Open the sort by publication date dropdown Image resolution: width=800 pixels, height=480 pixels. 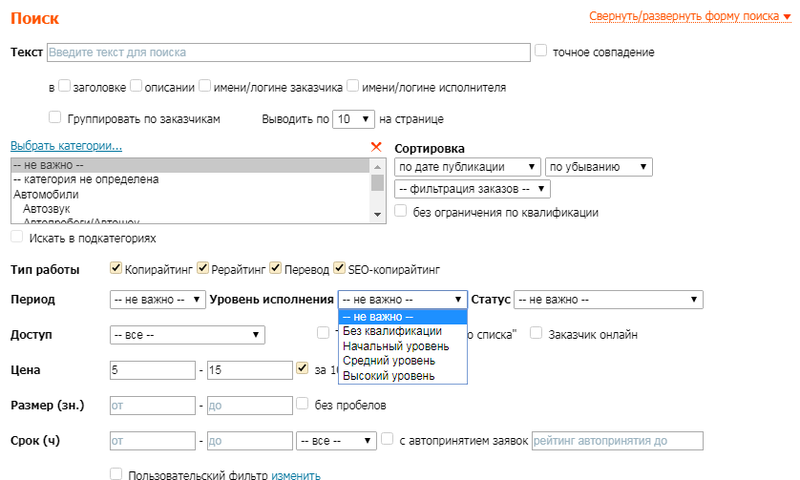tap(468, 167)
